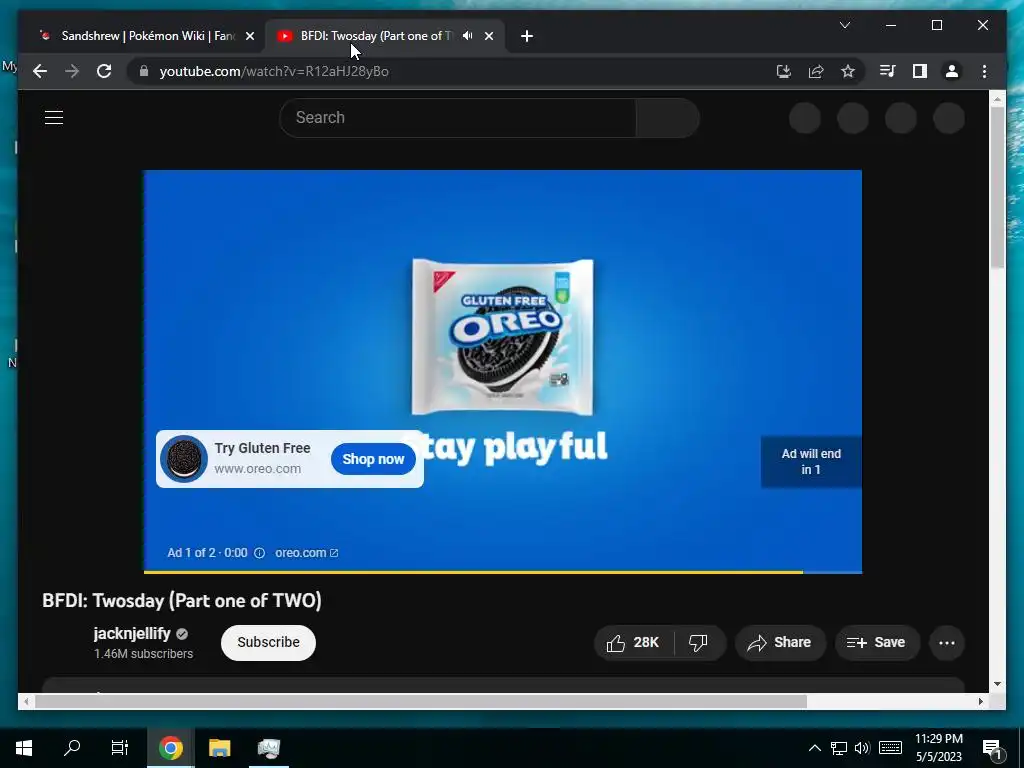The height and width of the screenshot is (768, 1024).
Task: Reload the page with refresh icon
Action: pyautogui.click(x=104, y=71)
